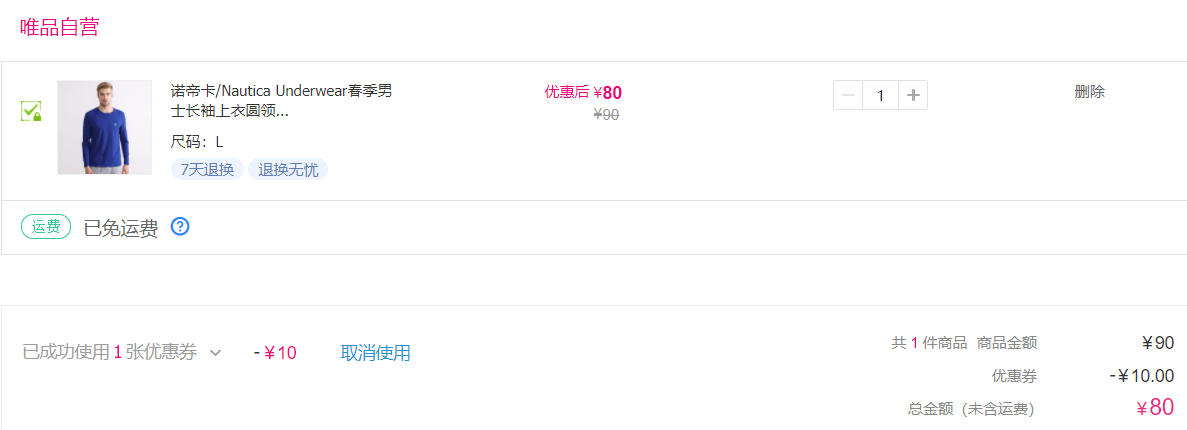The width and height of the screenshot is (1187, 430).
Task: Open the Nautica Underwear product title link
Action: 282,101
